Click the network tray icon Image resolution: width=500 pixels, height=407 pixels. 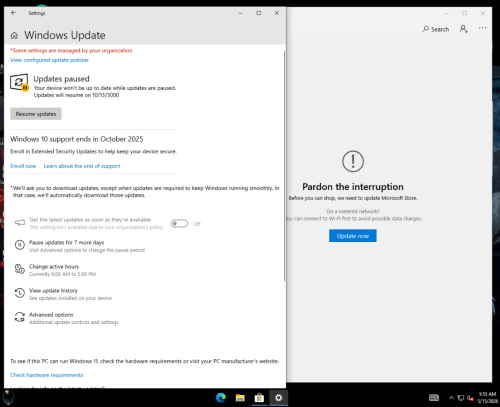pyautogui.click(x=461, y=398)
